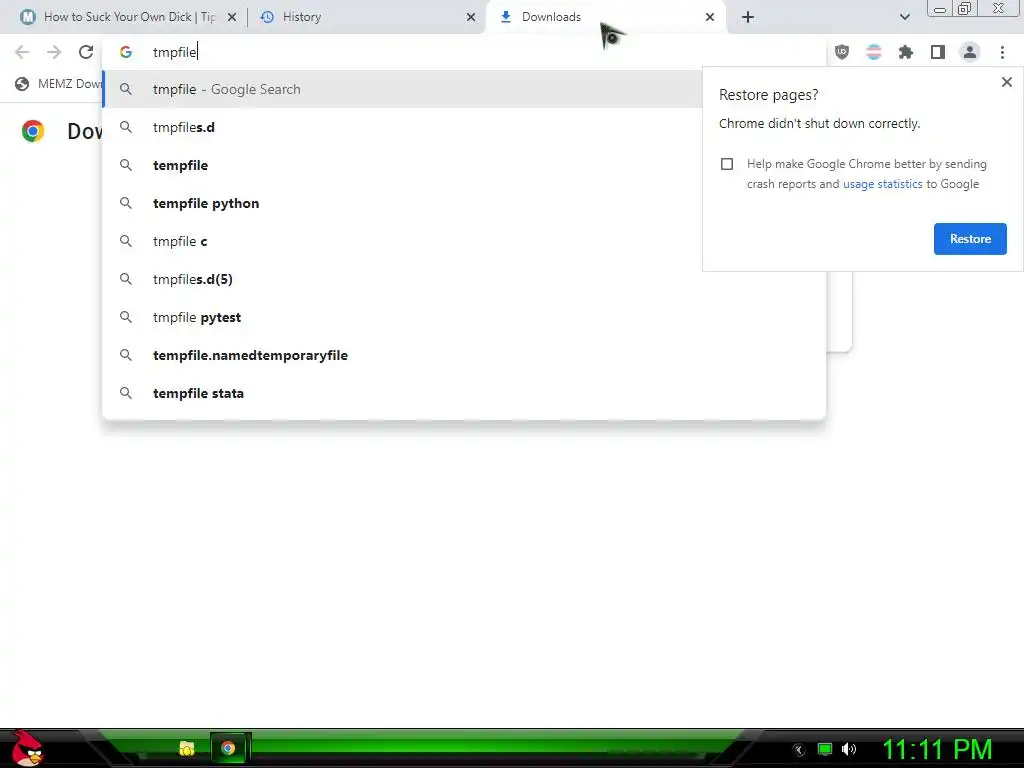Choose the 'tmpfile c' suggestion

coord(402,241)
